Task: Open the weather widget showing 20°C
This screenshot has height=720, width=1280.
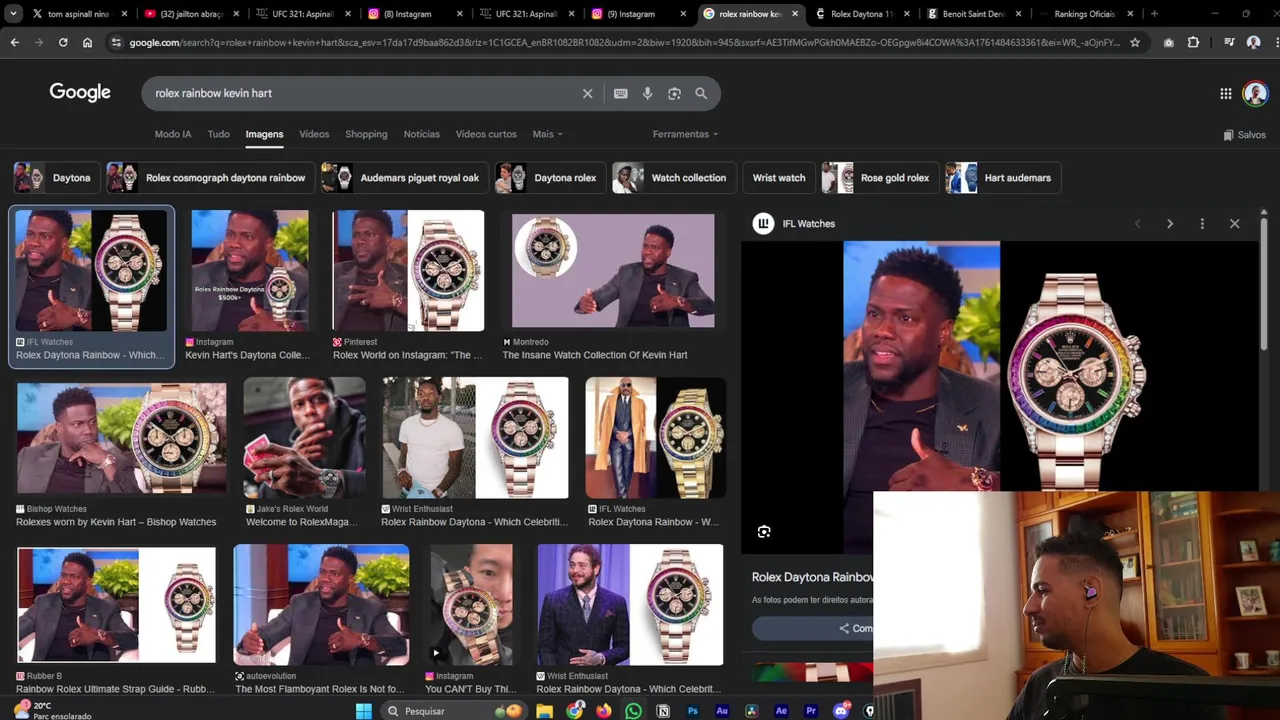Action: 52,710
